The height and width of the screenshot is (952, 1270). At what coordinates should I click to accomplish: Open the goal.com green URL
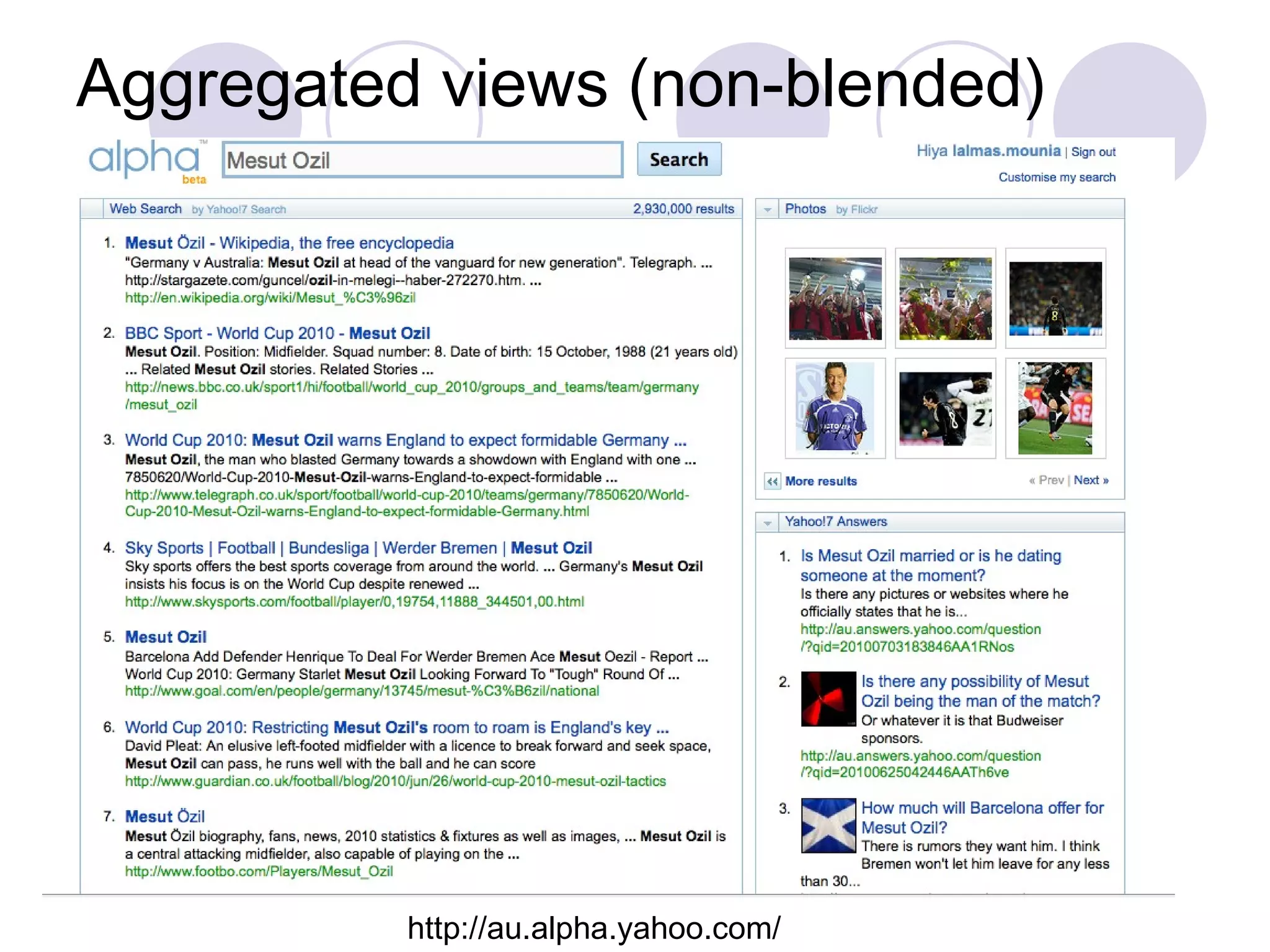[362, 691]
